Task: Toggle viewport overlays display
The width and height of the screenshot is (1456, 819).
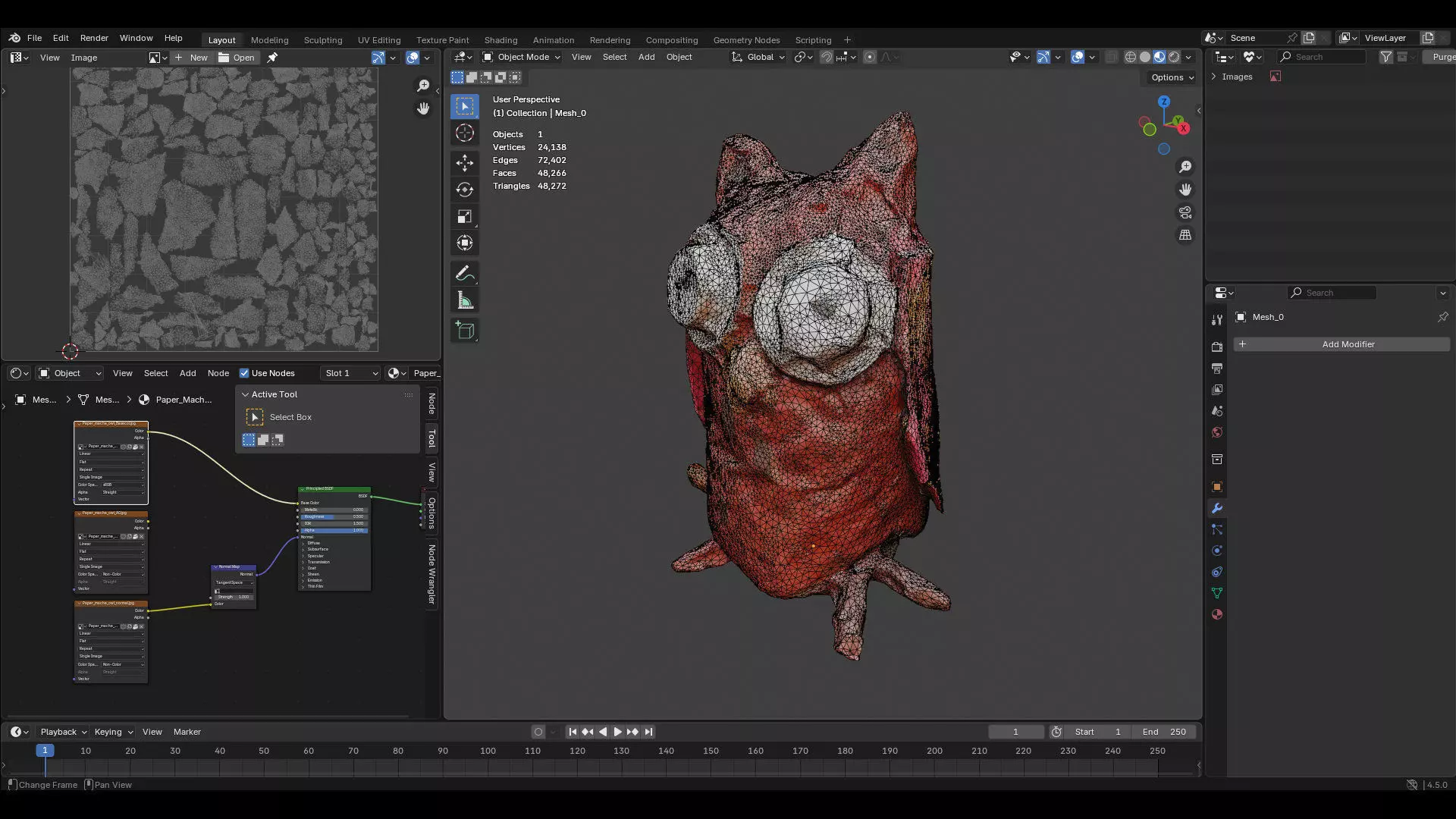Action: [1078, 57]
